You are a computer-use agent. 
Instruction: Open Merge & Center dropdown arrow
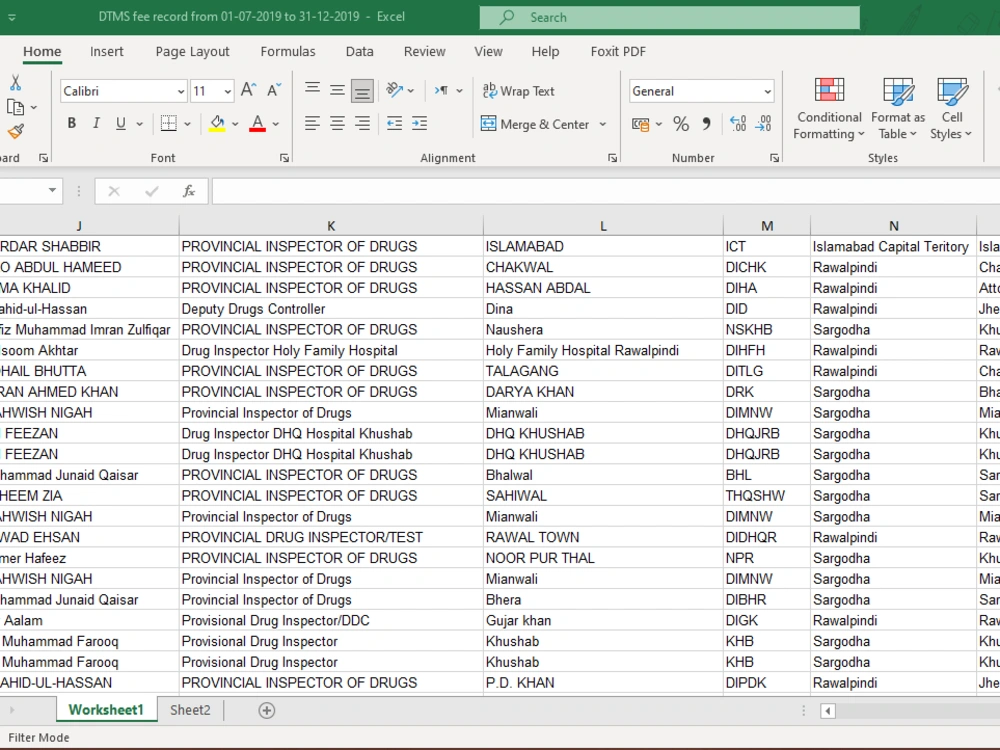pyautogui.click(x=603, y=124)
